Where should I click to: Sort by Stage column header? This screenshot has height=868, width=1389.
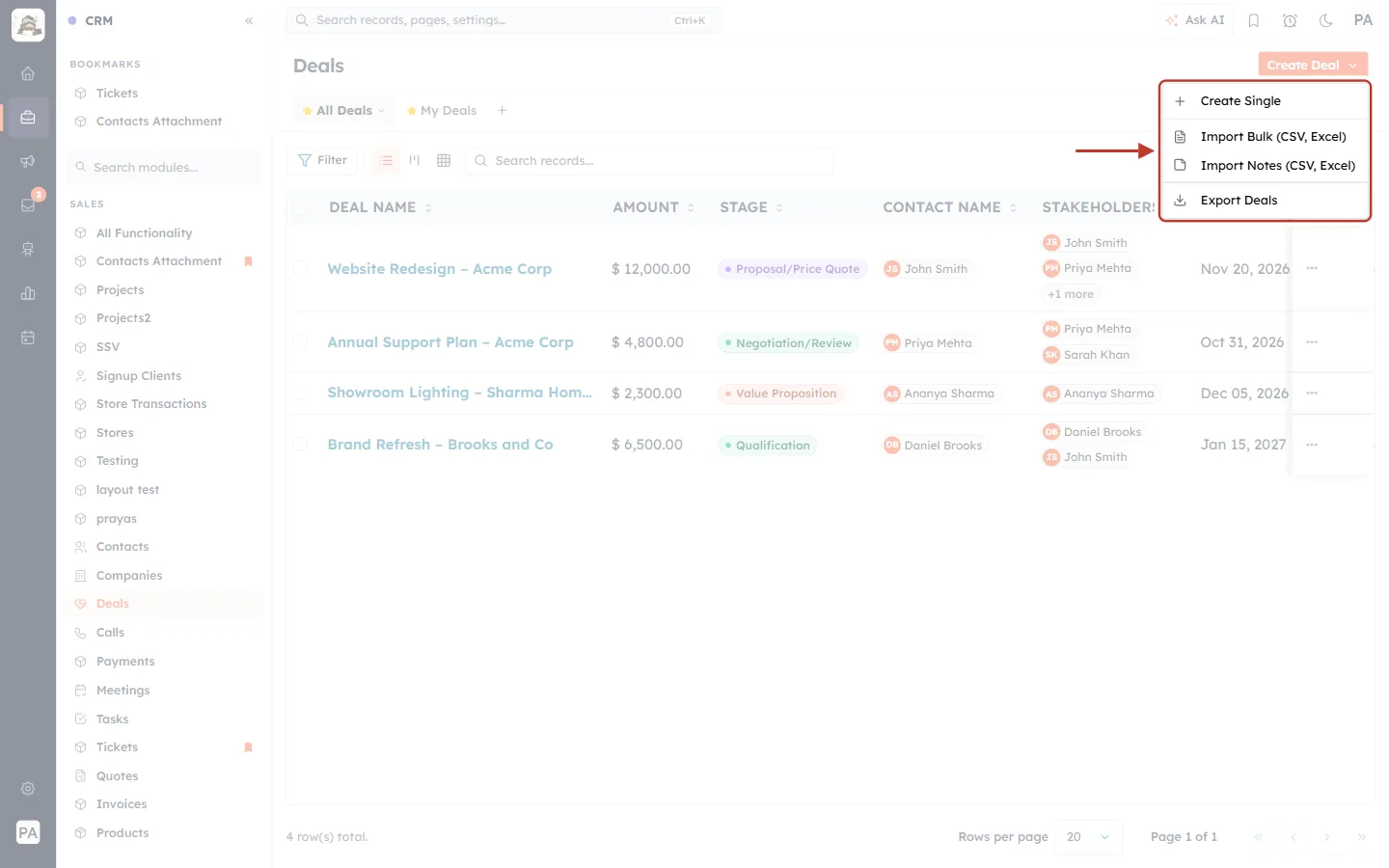coord(751,207)
